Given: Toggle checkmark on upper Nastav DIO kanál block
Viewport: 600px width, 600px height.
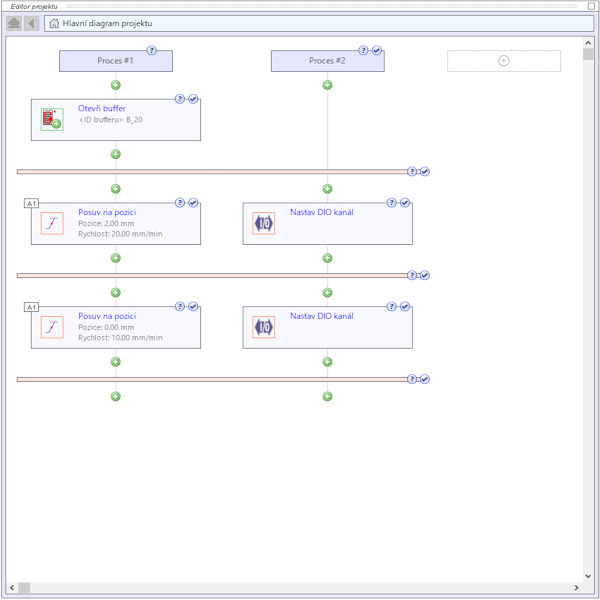Looking at the screenshot, I should (405, 202).
